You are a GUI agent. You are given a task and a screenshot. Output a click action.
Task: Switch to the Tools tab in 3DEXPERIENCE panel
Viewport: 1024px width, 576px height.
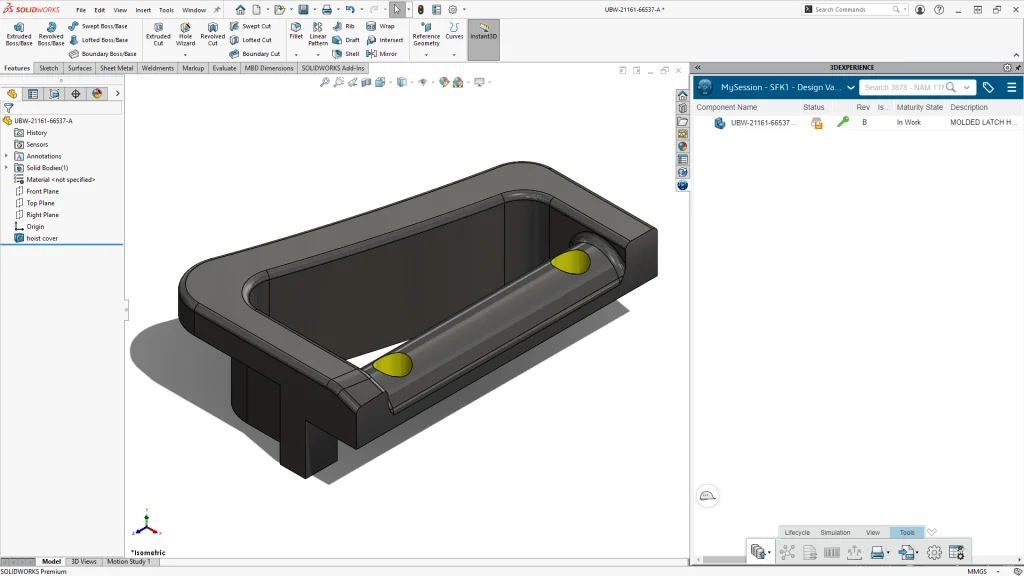(906, 532)
